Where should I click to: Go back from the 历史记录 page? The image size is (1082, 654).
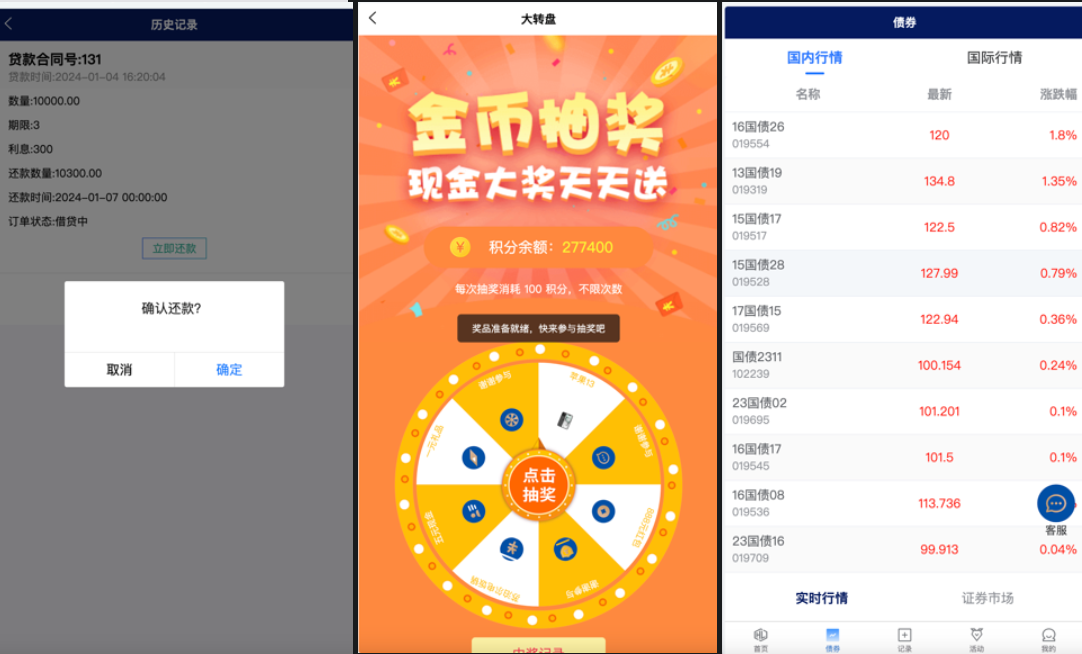point(9,24)
